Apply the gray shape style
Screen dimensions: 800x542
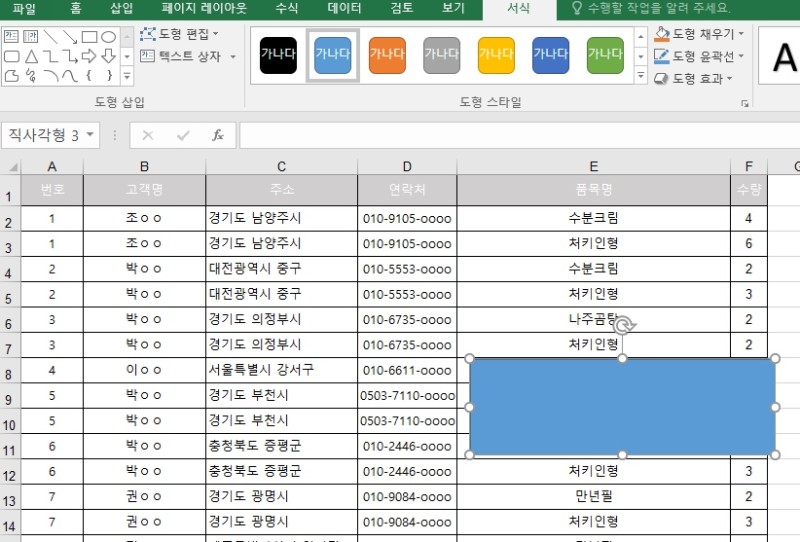(442, 55)
